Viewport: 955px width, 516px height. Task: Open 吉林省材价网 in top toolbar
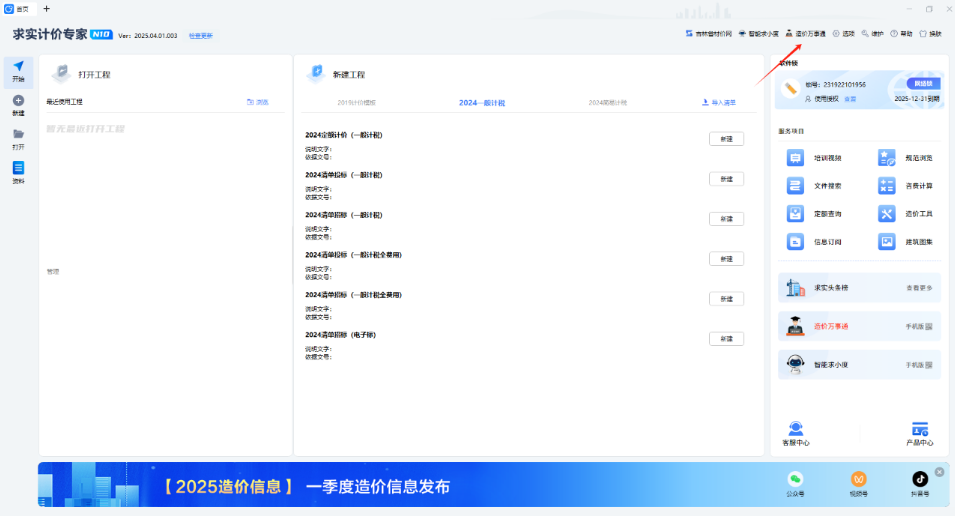tap(708, 34)
